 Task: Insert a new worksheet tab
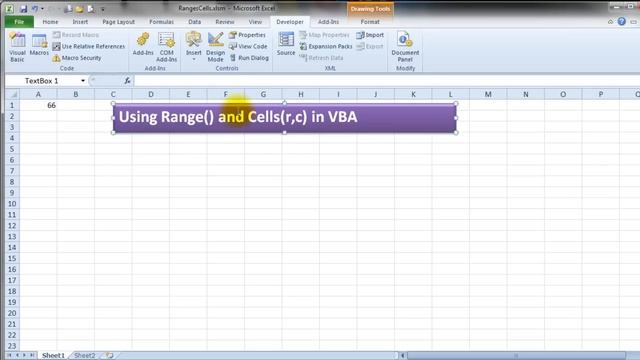pyautogui.click(x=109, y=356)
